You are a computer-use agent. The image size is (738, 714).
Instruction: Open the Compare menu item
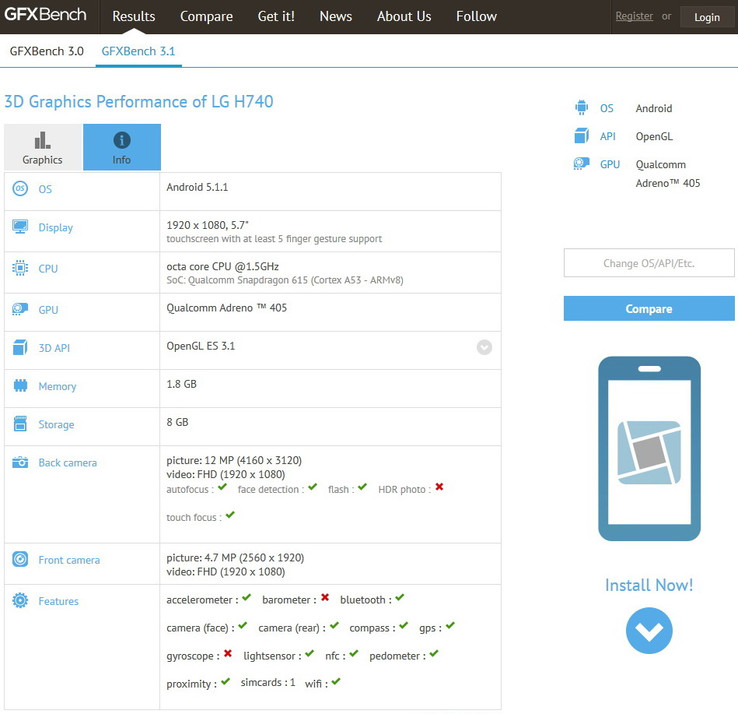(206, 16)
